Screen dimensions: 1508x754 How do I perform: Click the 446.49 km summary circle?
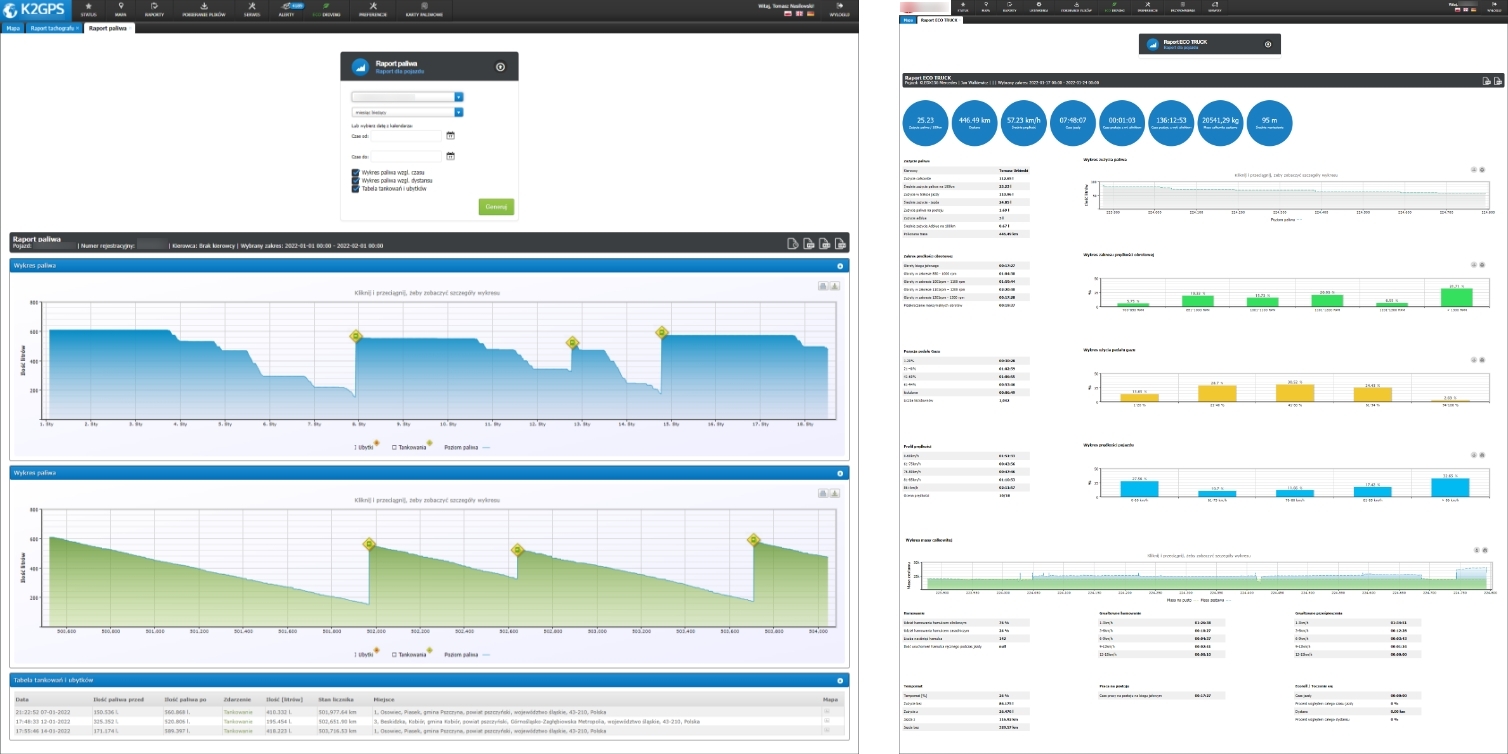click(975, 123)
